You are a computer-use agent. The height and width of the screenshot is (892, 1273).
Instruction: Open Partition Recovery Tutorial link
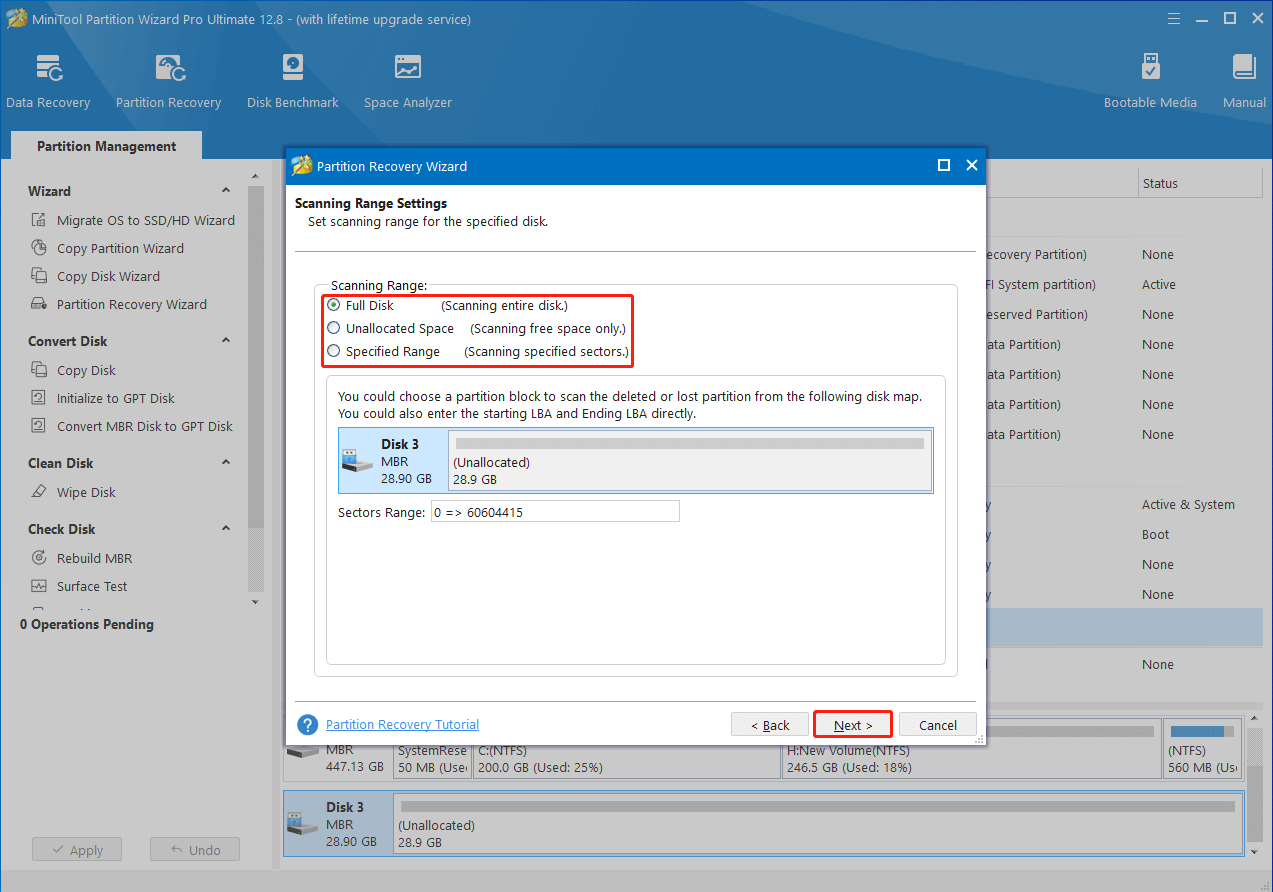click(x=402, y=725)
